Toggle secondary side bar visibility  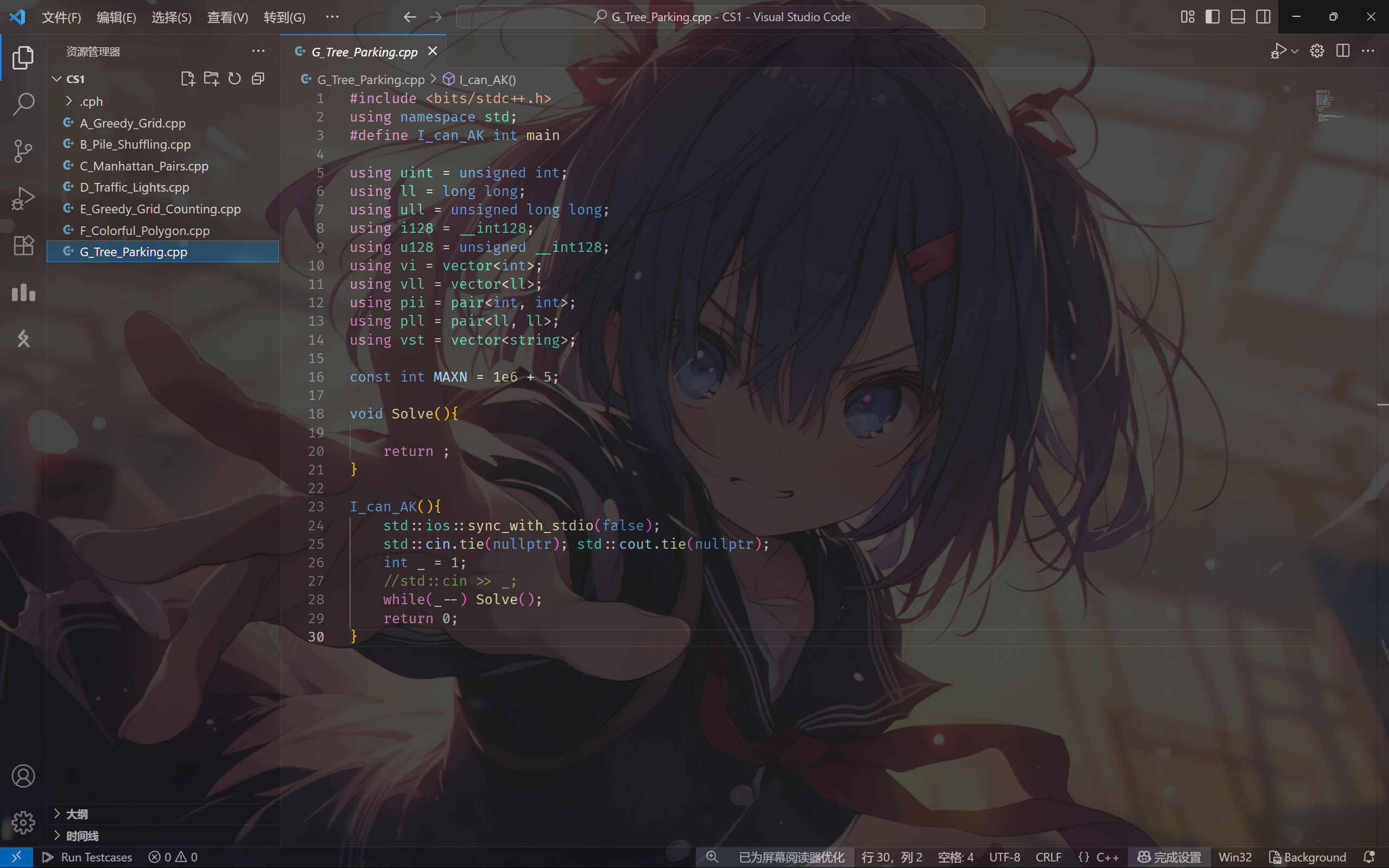[x=1263, y=17]
